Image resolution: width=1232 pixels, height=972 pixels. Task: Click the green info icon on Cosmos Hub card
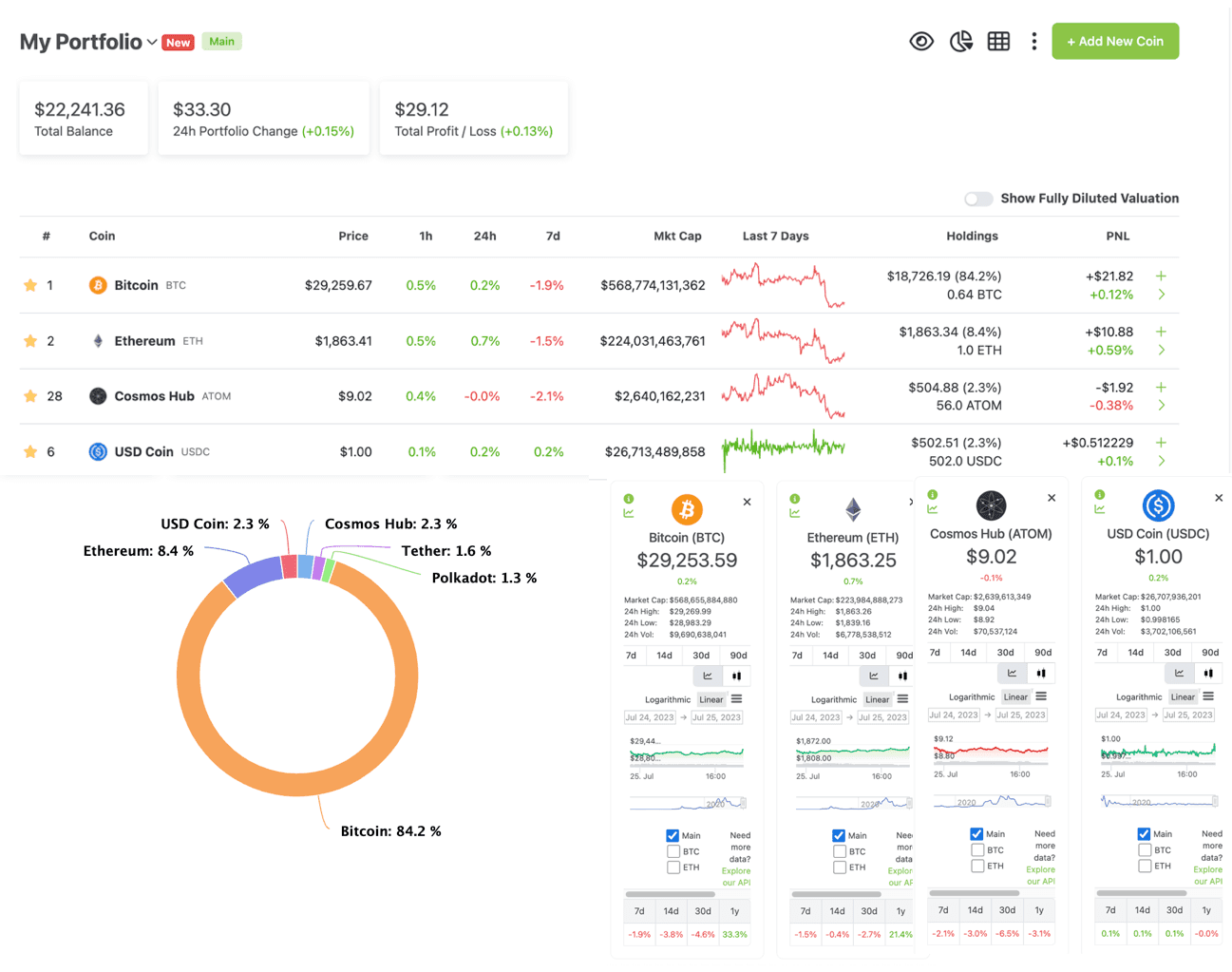point(933,495)
